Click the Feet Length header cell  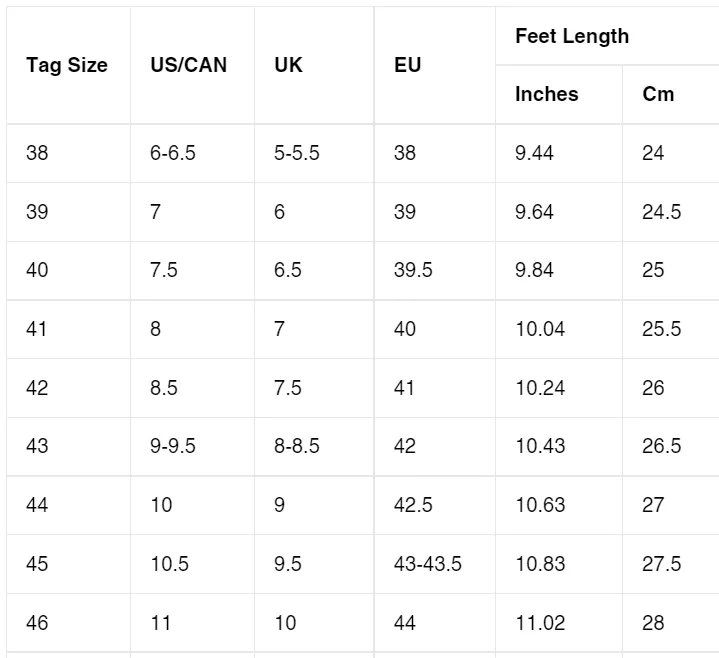coord(607,36)
